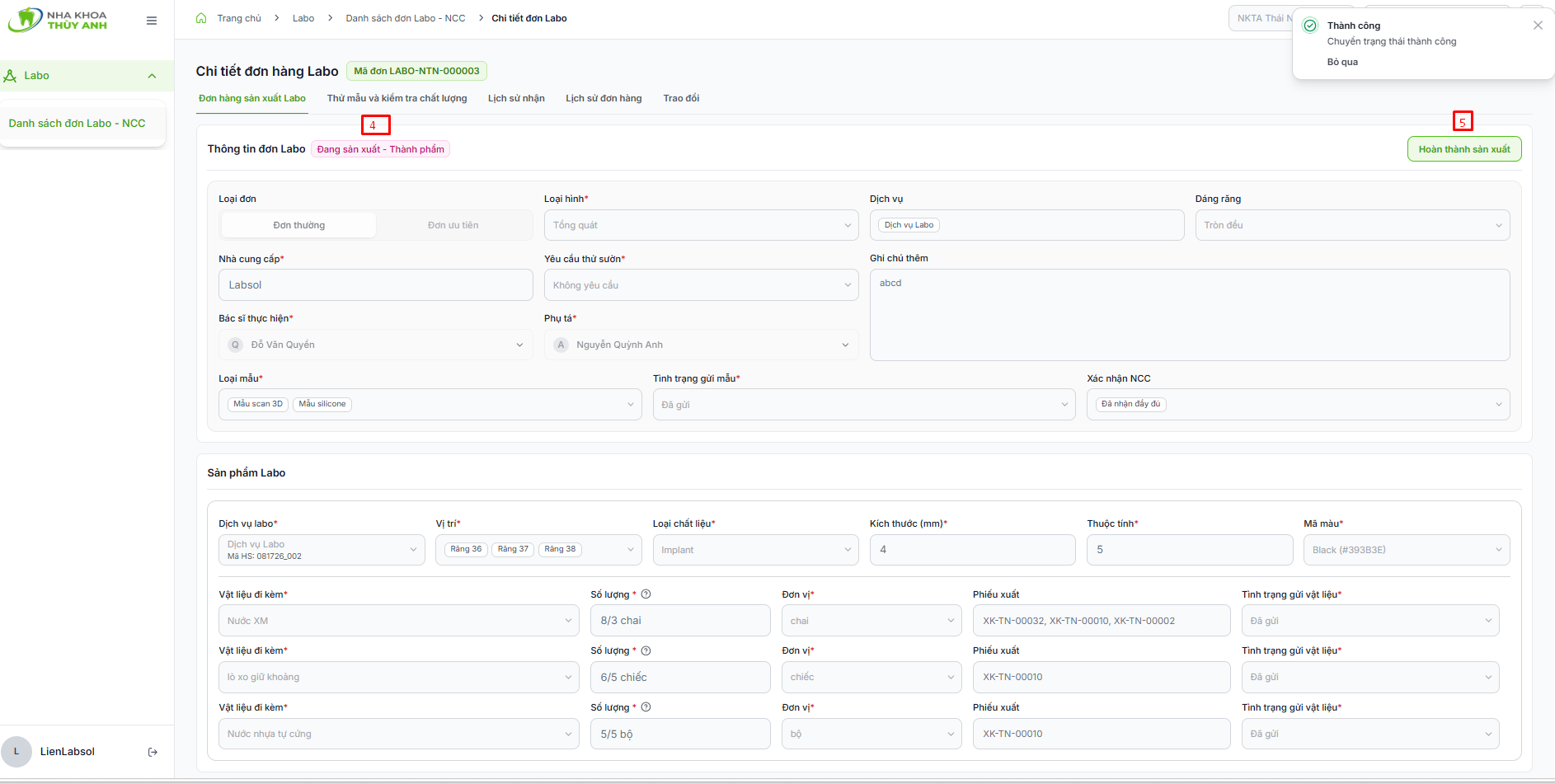Click the Nhà cung cấp Labsol field
The image size is (1555, 784).
(x=375, y=285)
